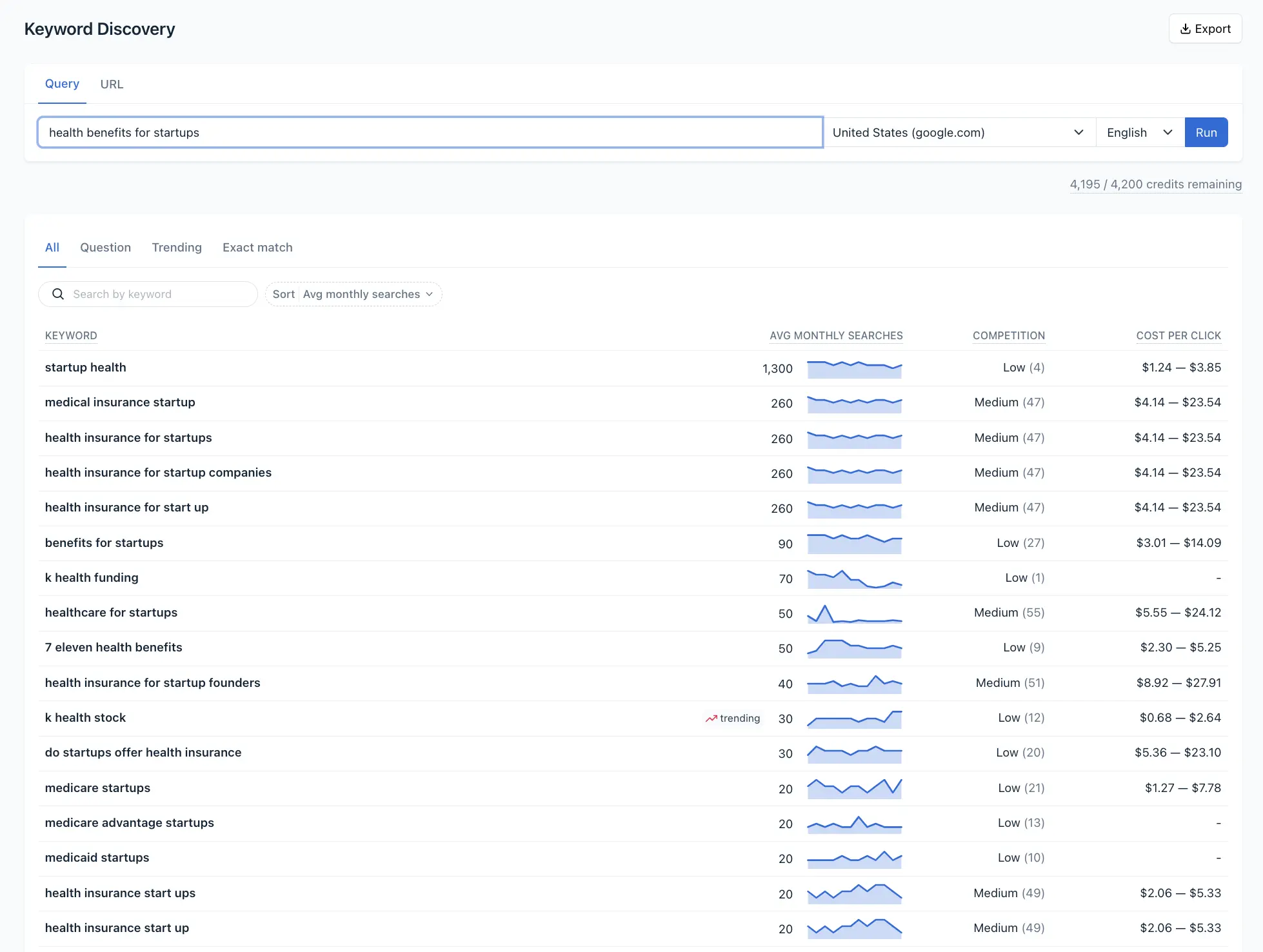This screenshot has height=952, width=1263.
Task: Switch to the URL tab
Action: pos(112,84)
